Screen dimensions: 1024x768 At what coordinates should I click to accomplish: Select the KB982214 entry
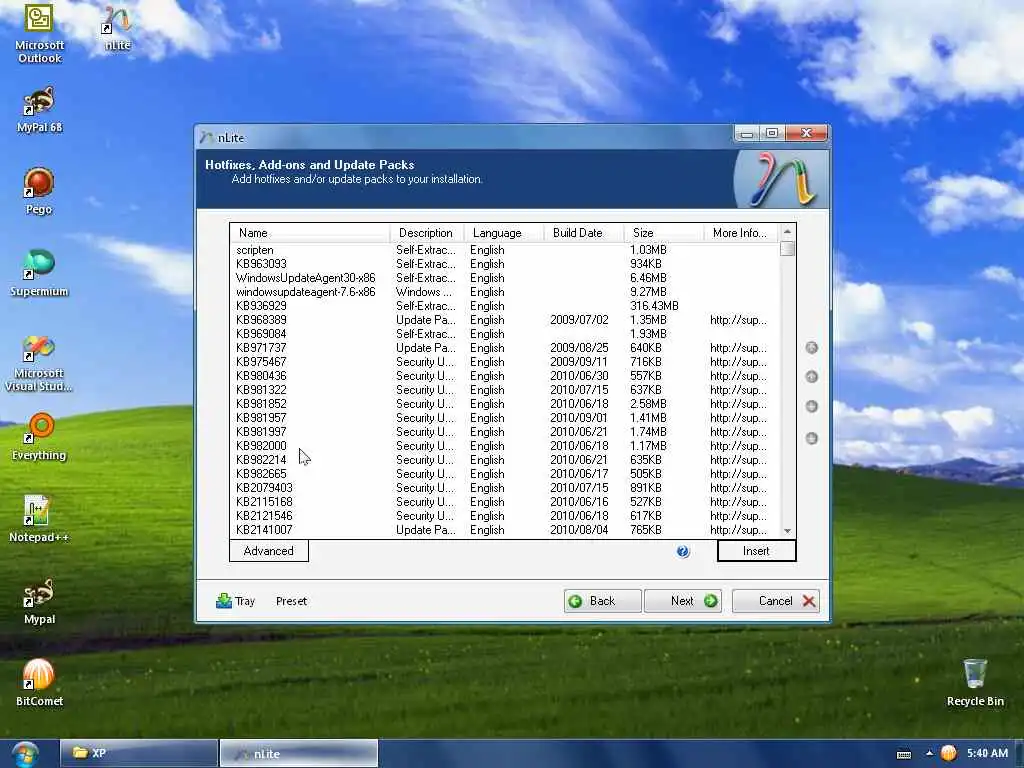point(505,460)
